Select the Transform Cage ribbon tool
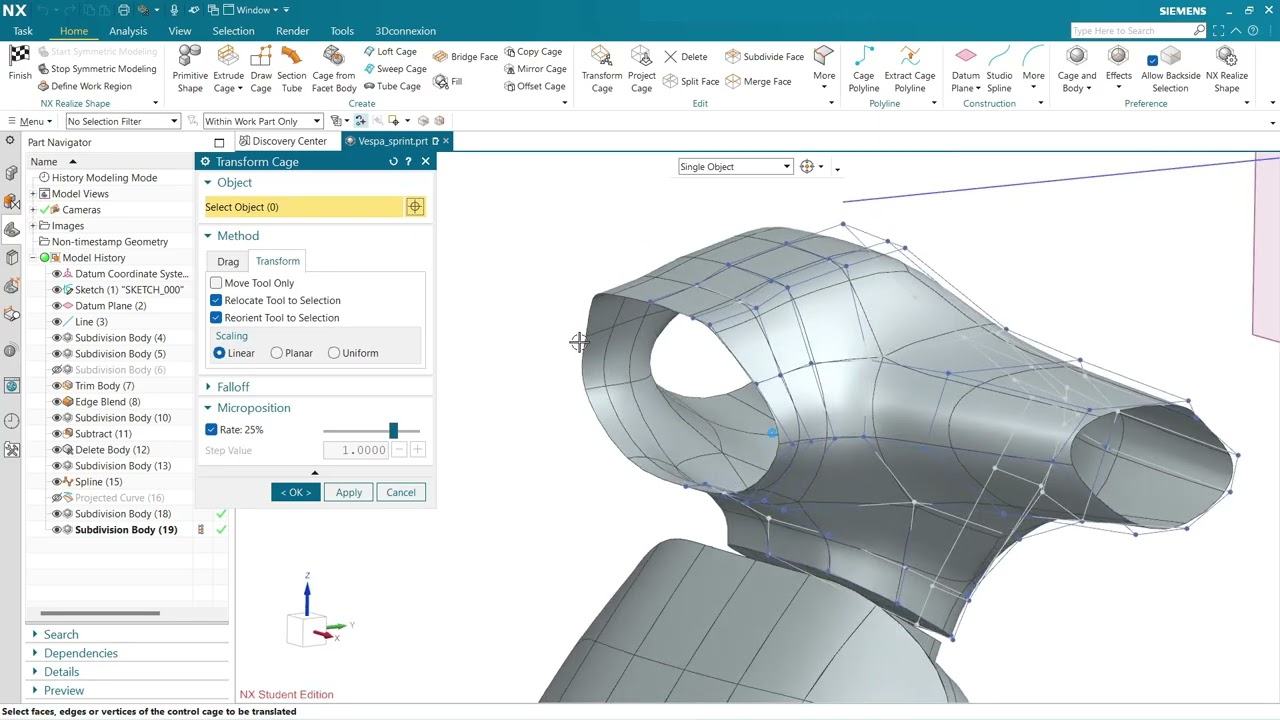 pyautogui.click(x=602, y=68)
